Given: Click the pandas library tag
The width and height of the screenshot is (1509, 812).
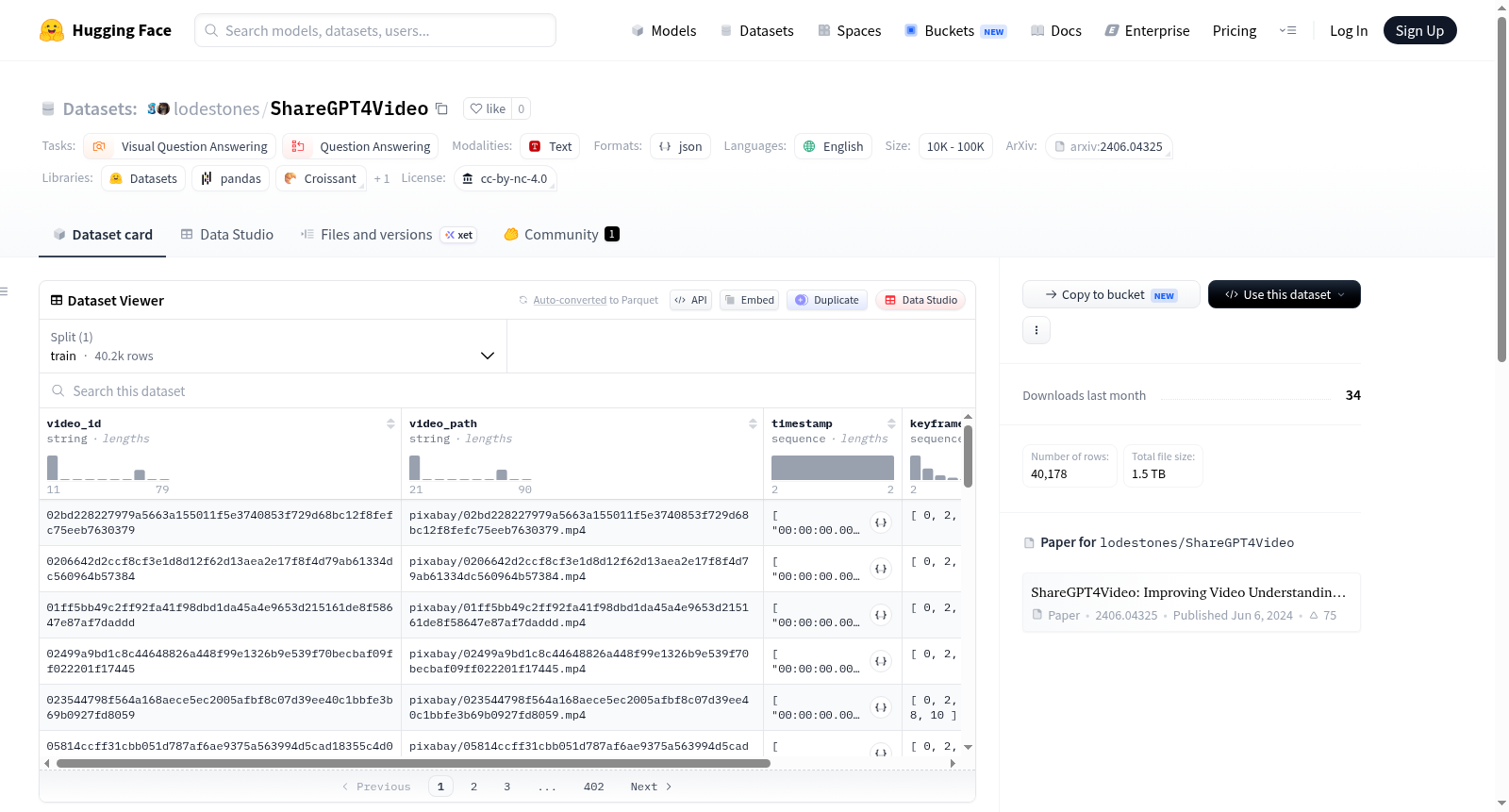Looking at the screenshot, I should [231, 178].
